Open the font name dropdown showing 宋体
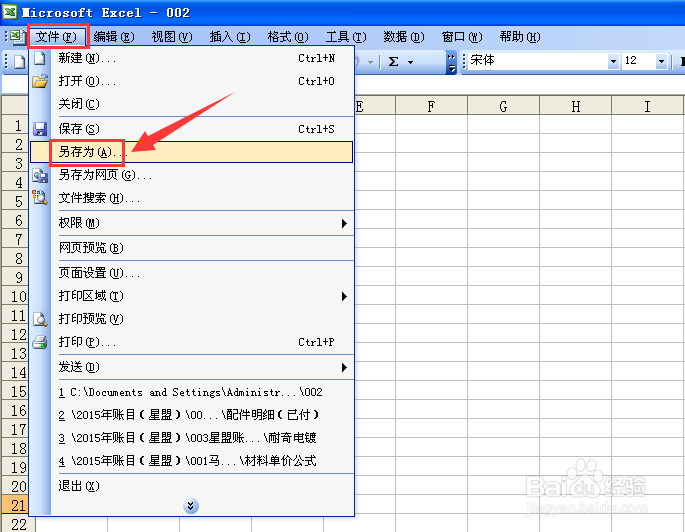 613,62
